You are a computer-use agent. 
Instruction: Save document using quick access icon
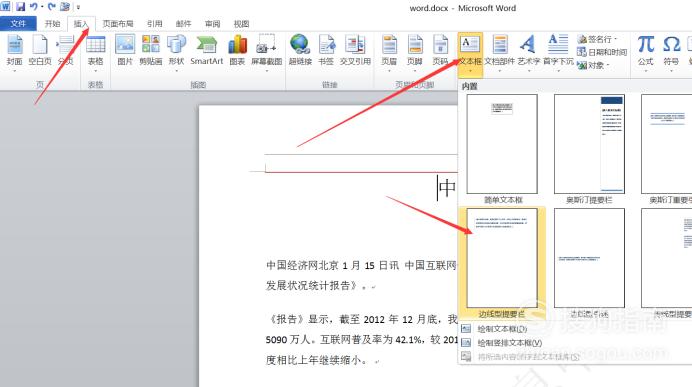click(x=20, y=7)
